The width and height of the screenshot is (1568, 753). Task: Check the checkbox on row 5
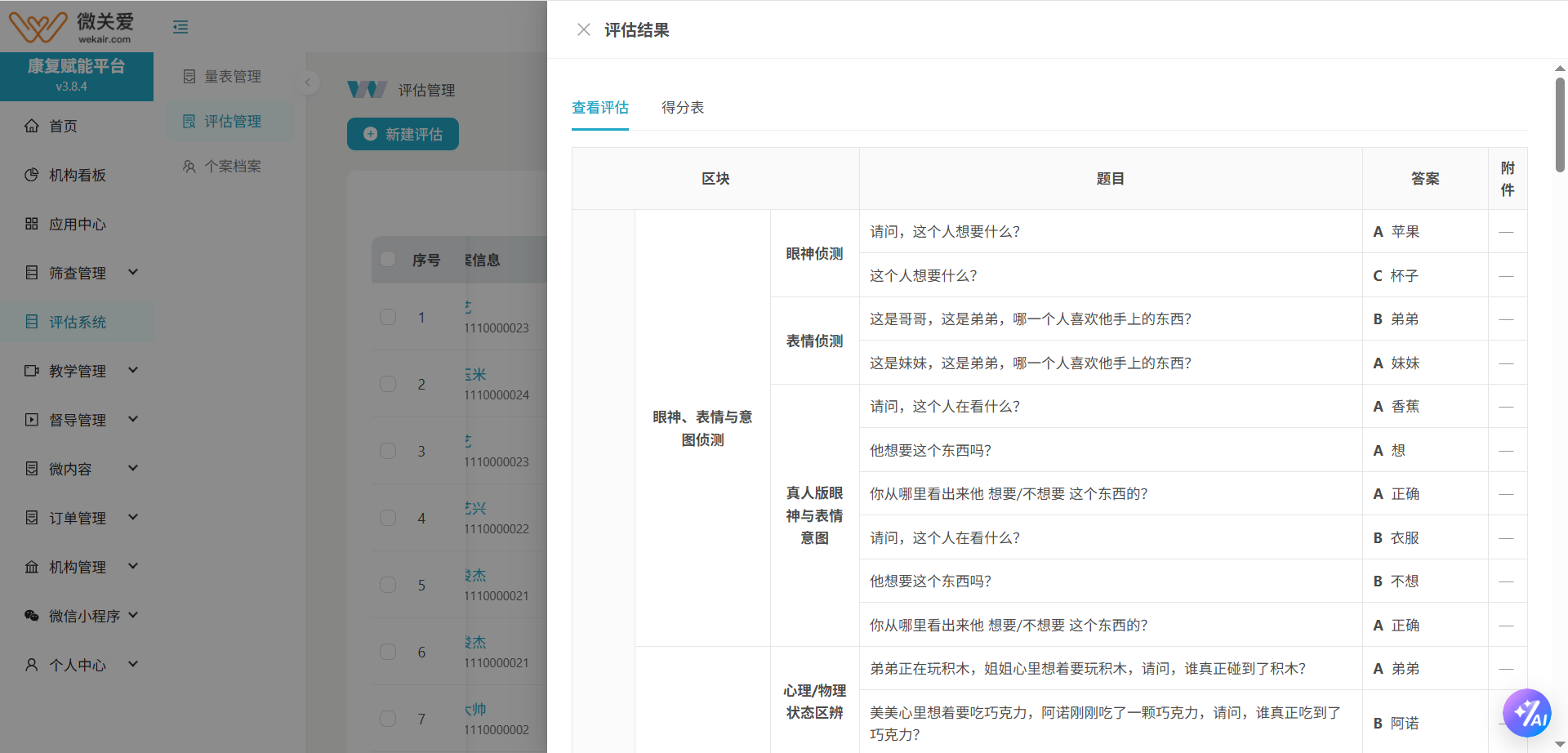pos(388,585)
